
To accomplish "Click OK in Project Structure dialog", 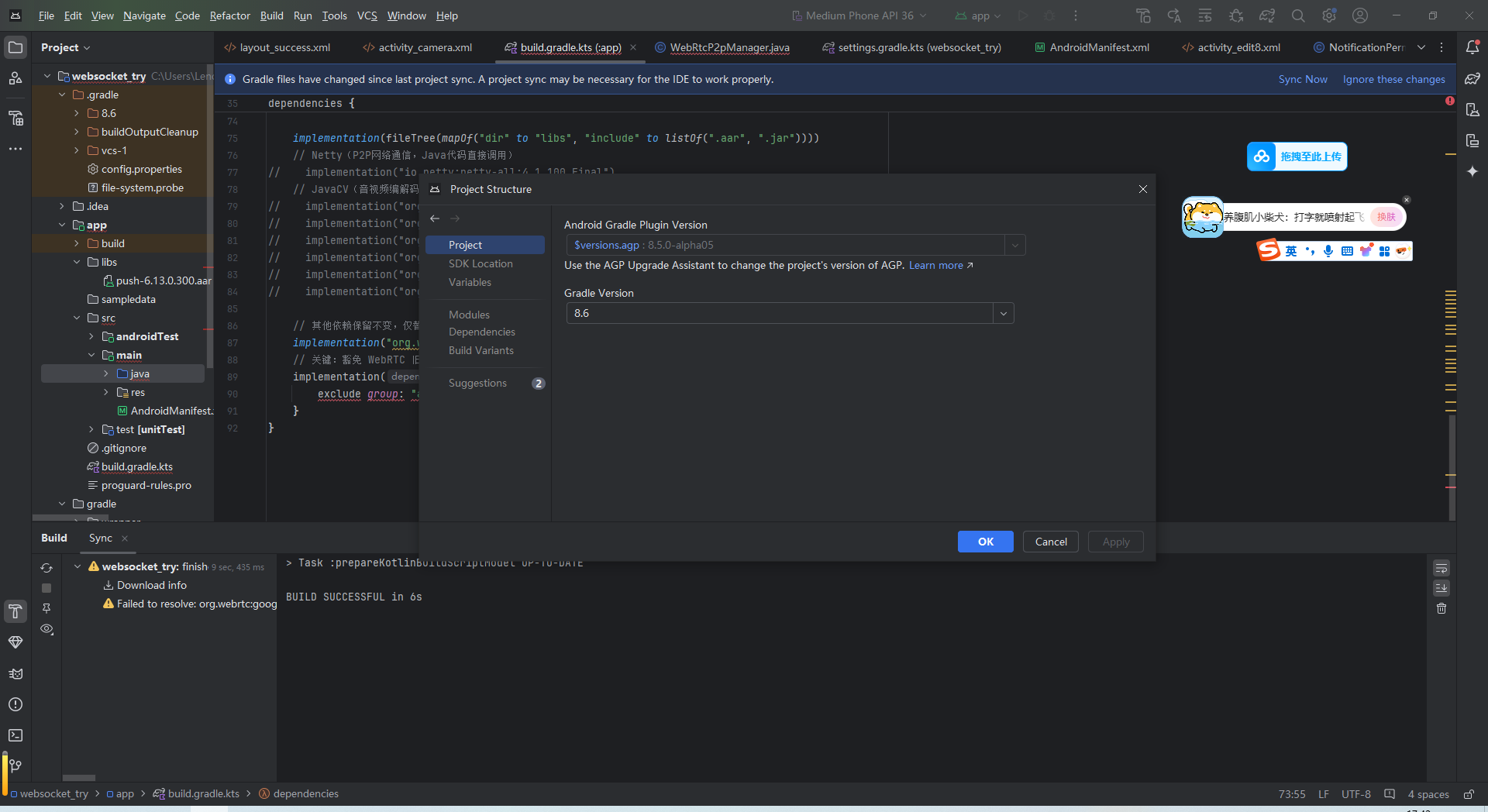I will click(x=985, y=542).
